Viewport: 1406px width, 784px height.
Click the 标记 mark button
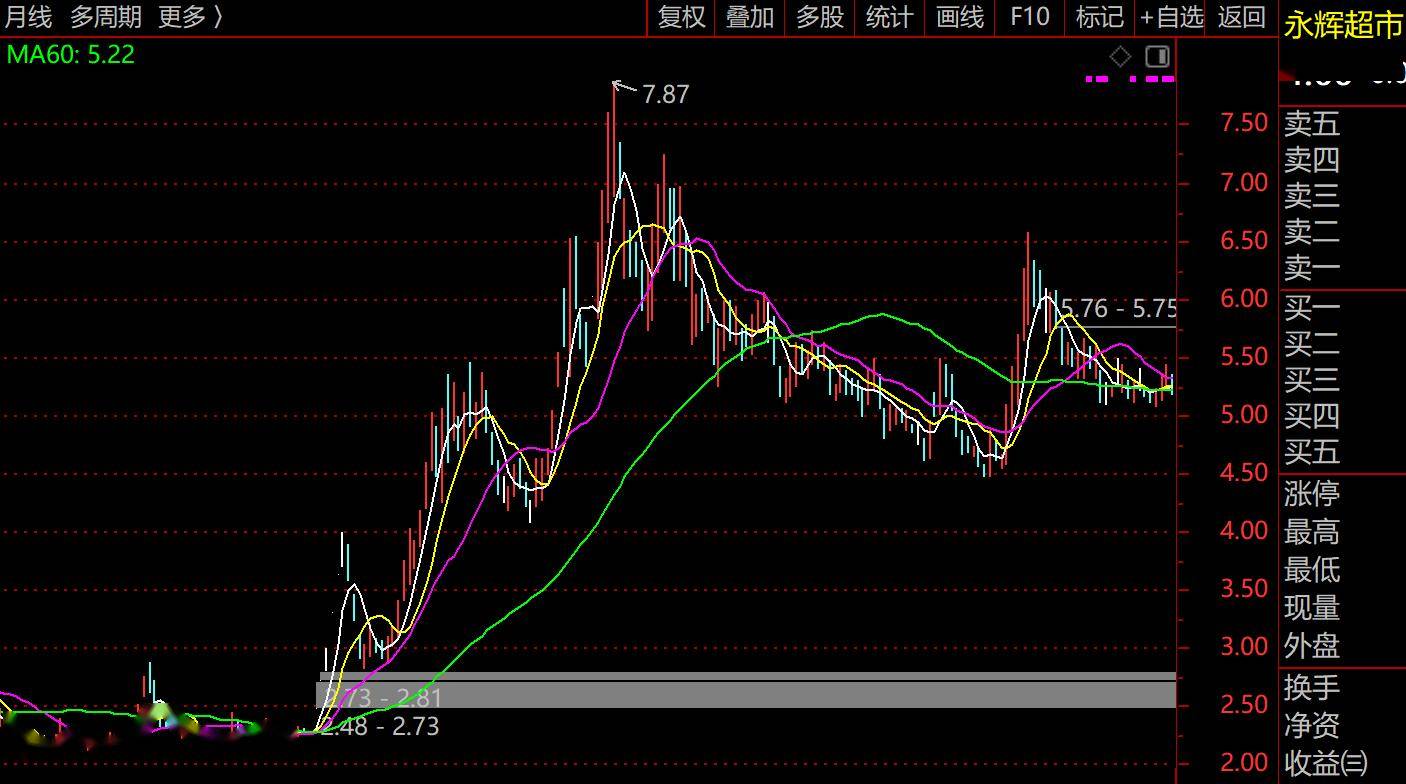click(1099, 17)
